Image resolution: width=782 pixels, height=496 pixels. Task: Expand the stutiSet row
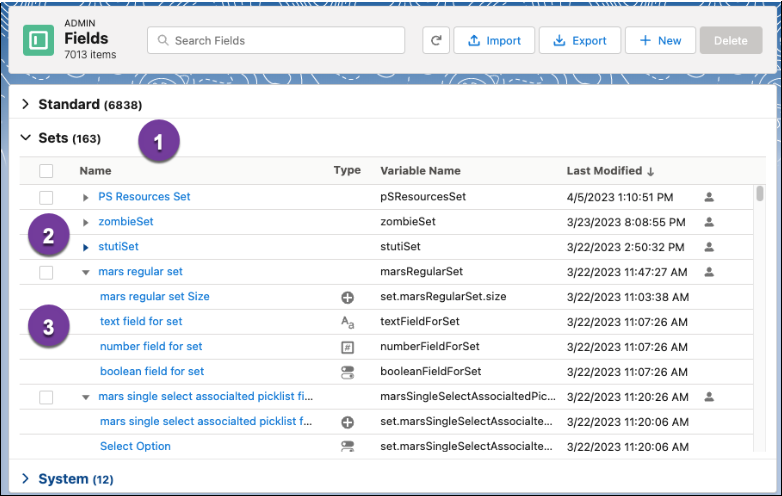(85, 247)
